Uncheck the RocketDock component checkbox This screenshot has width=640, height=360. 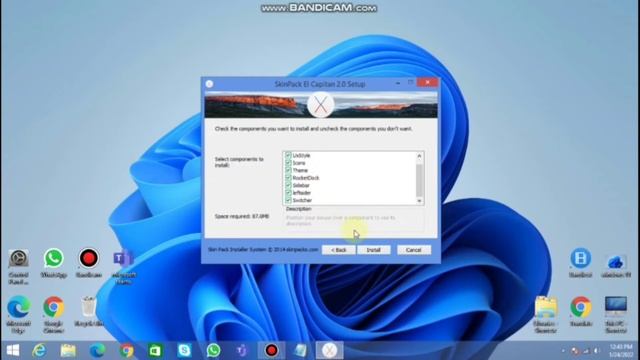coord(288,178)
